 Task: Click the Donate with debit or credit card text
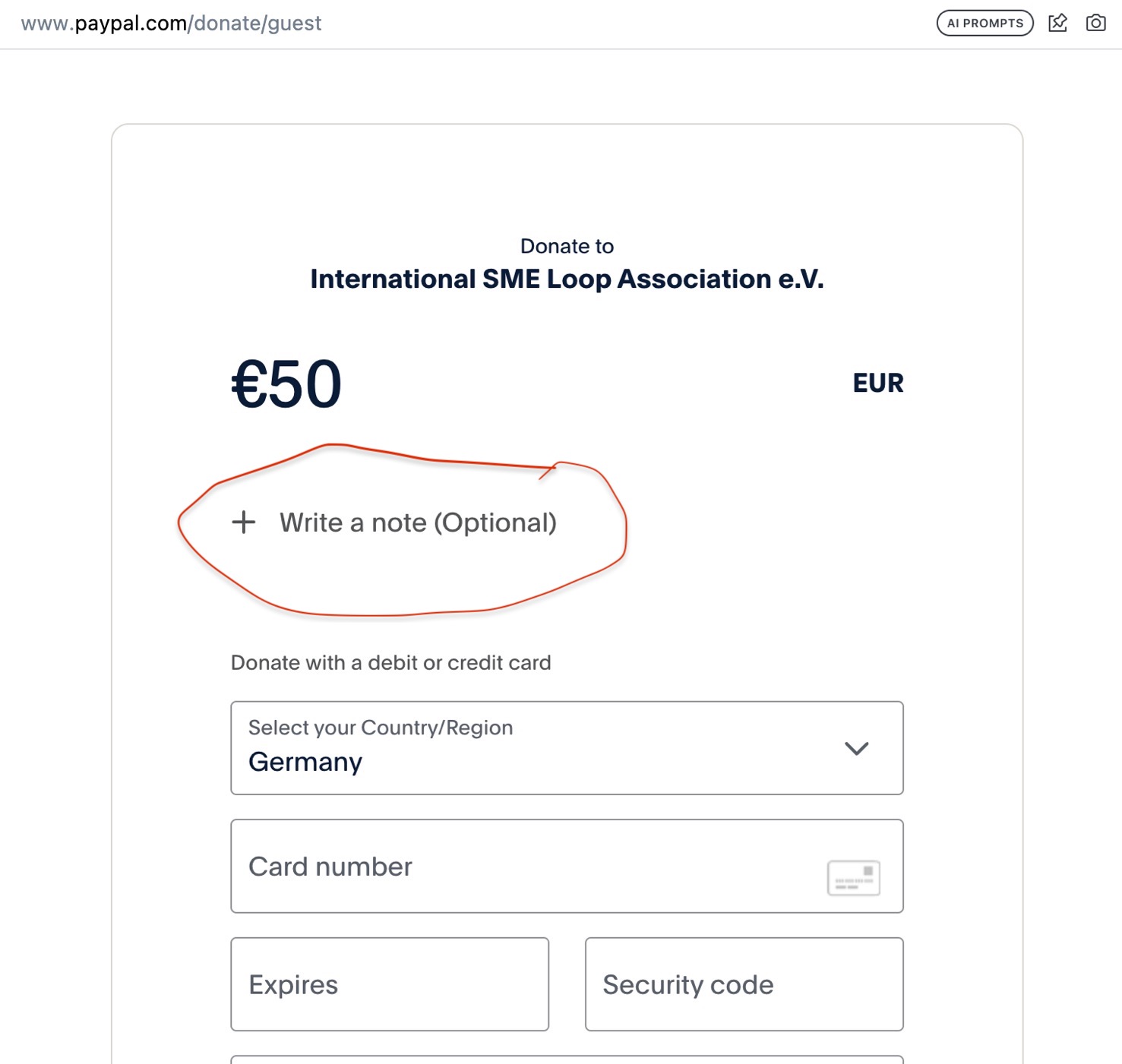390,662
